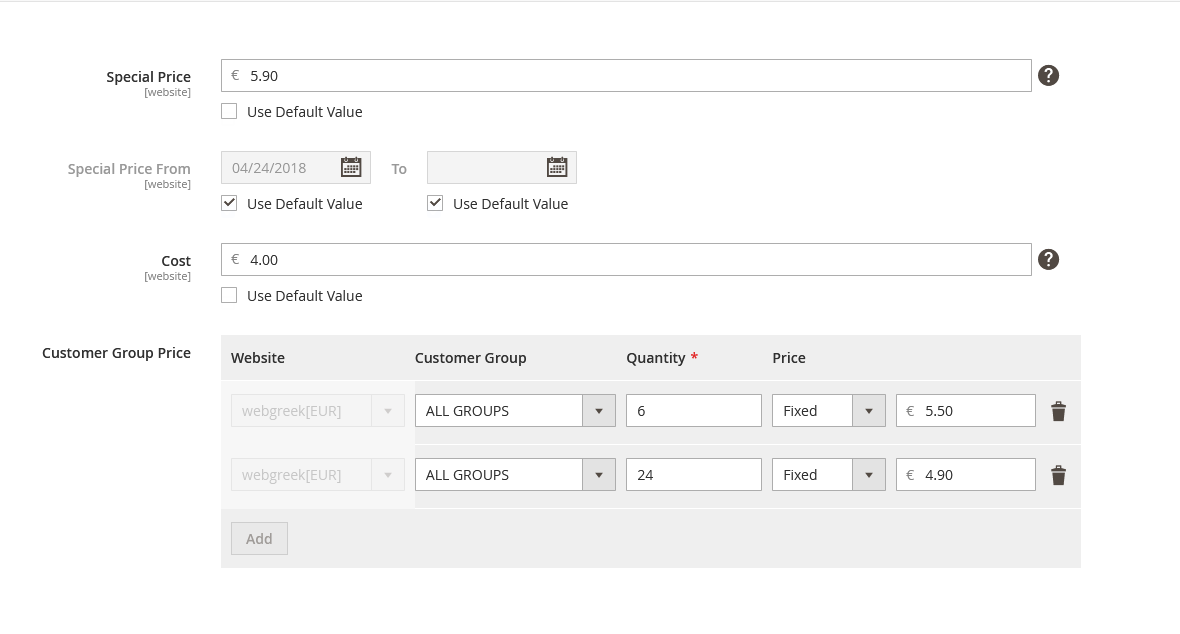Click the help icon next to Cost

click(x=1048, y=259)
